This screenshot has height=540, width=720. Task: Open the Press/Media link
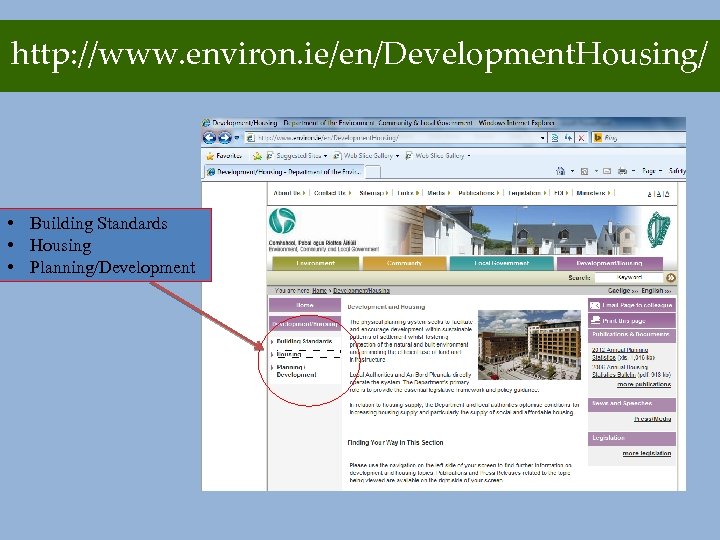652,419
